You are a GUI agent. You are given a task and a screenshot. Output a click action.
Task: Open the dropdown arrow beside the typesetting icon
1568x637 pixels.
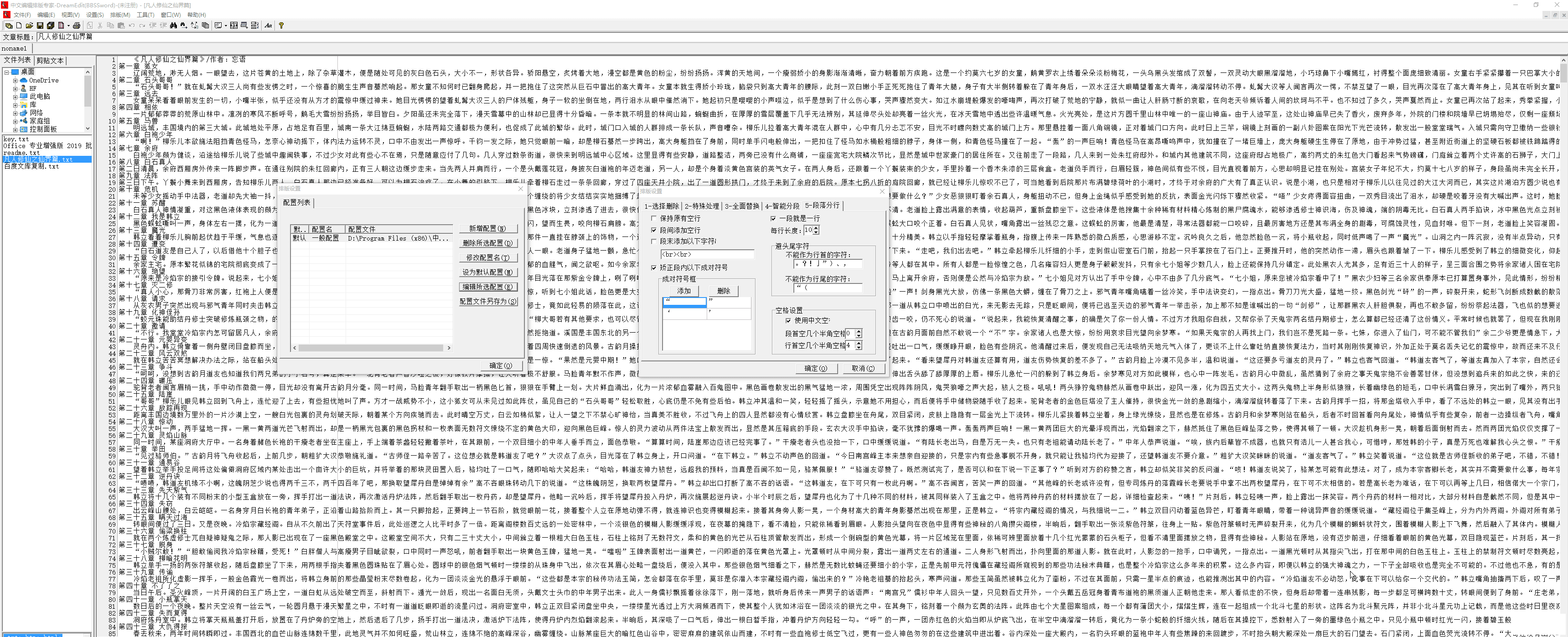point(227,26)
